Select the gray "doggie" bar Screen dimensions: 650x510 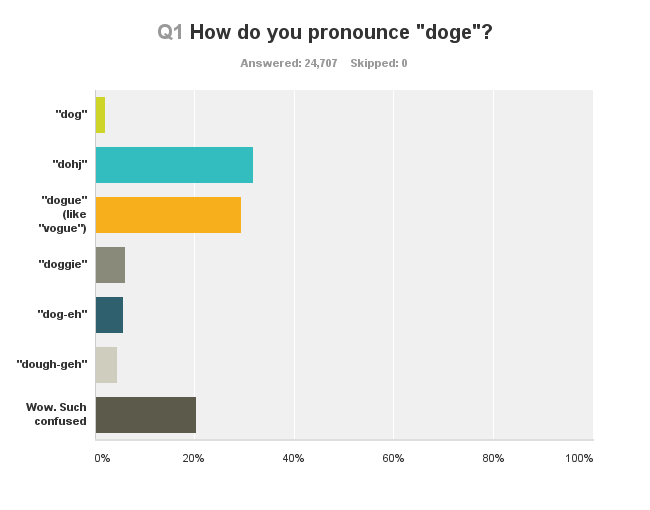click(110, 265)
